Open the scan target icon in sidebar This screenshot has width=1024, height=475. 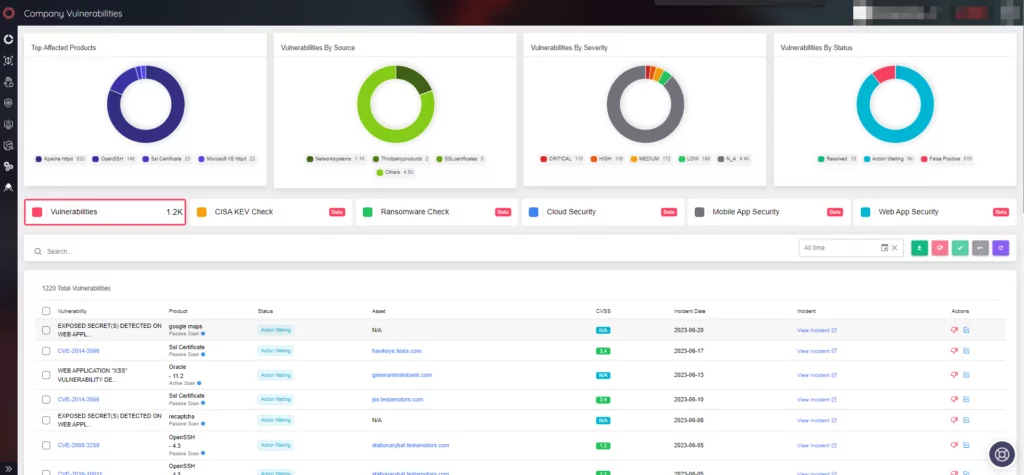(8, 61)
